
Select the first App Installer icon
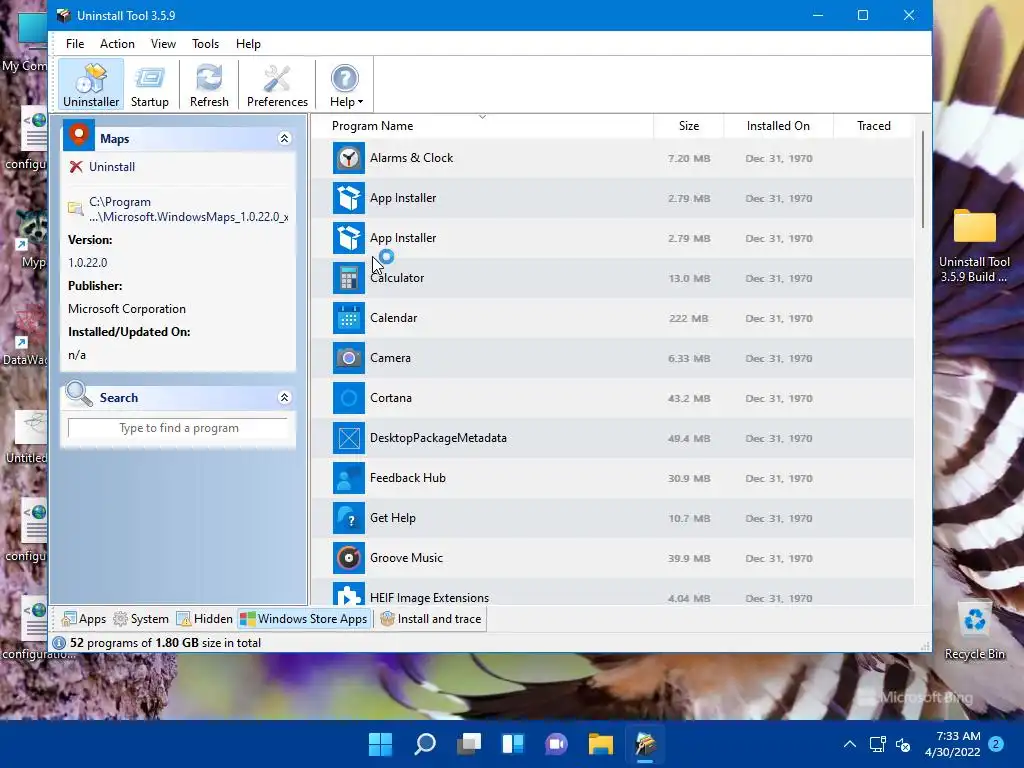pyautogui.click(x=349, y=198)
